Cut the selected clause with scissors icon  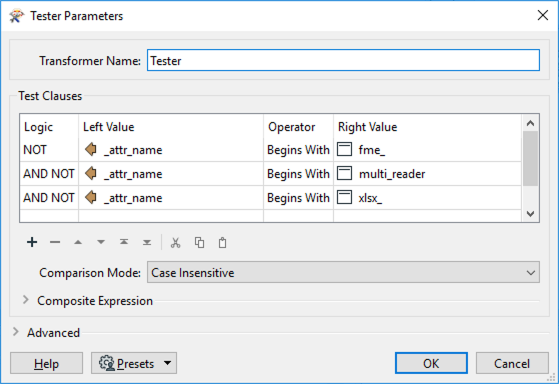pos(175,243)
